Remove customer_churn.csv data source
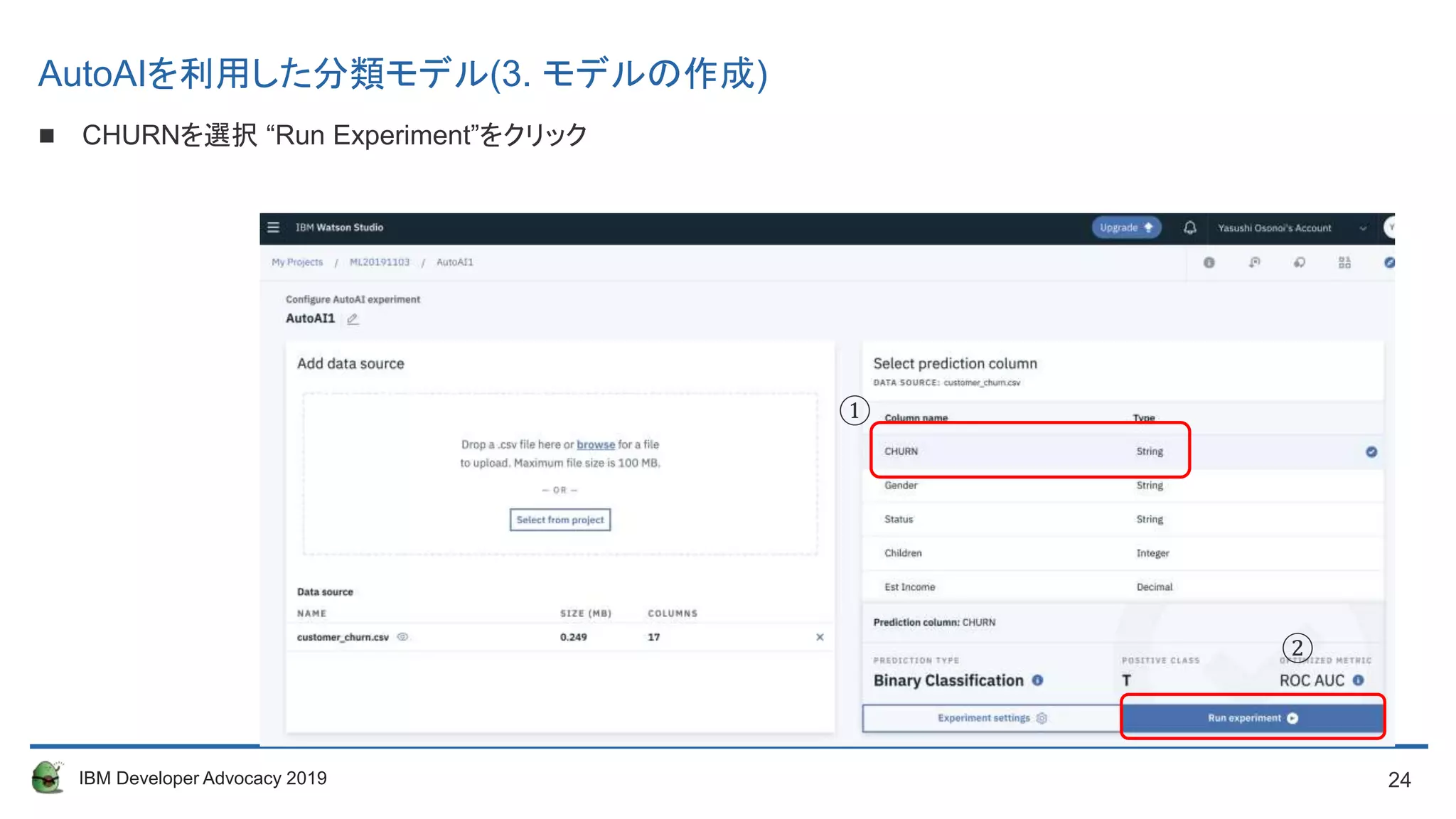 [820, 637]
